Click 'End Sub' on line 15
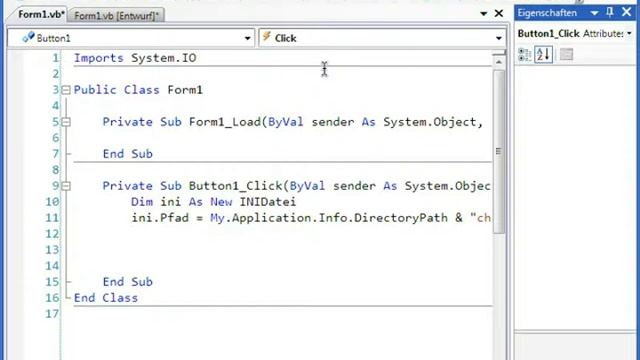Viewport: 640px width, 360px height. (x=128, y=282)
